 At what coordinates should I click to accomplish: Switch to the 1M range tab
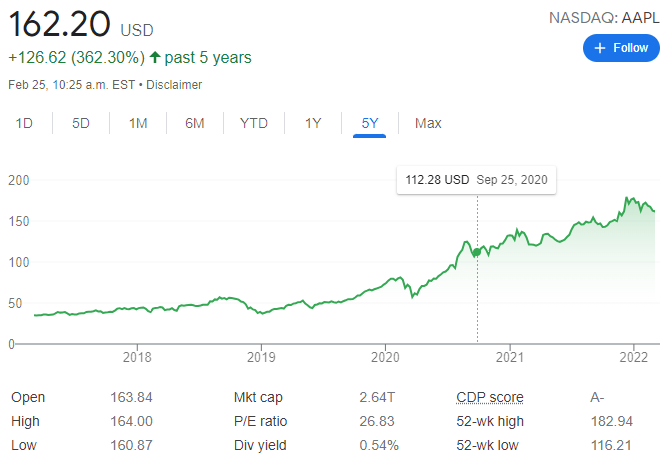click(138, 123)
